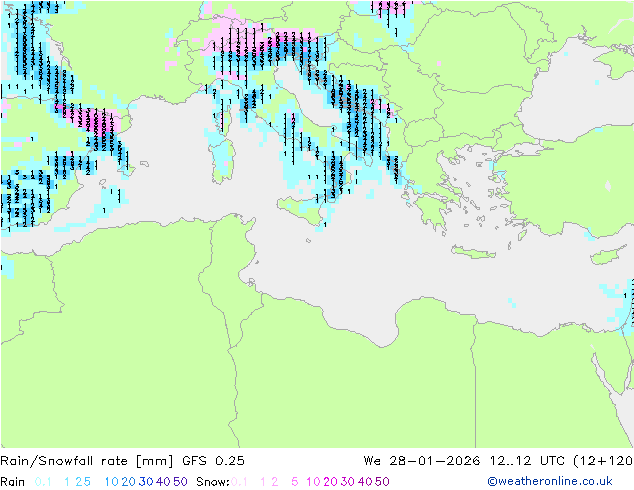Pick the Rain 0.1 legend color value

click(x=43, y=482)
